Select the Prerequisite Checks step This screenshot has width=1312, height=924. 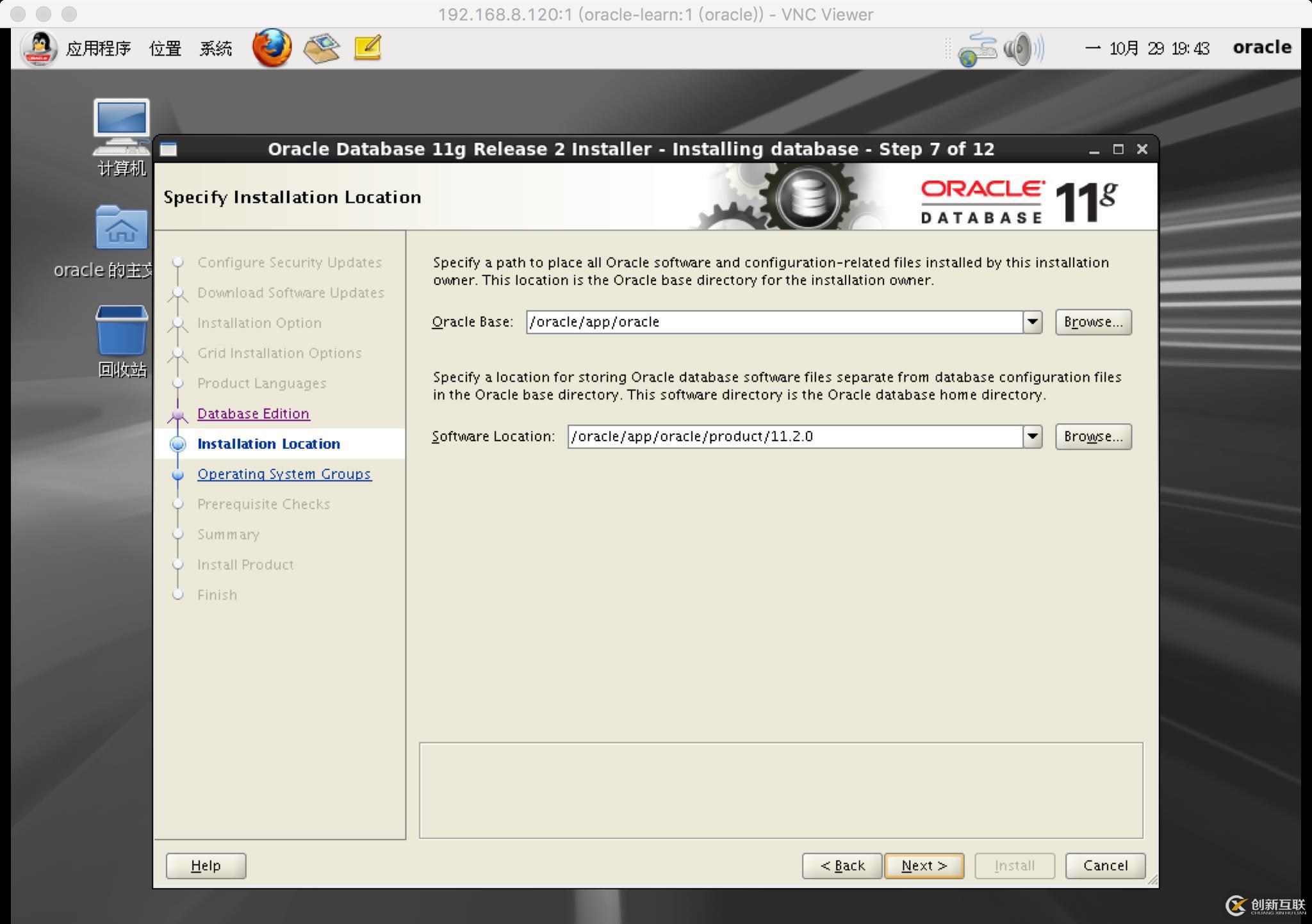point(263,504)
